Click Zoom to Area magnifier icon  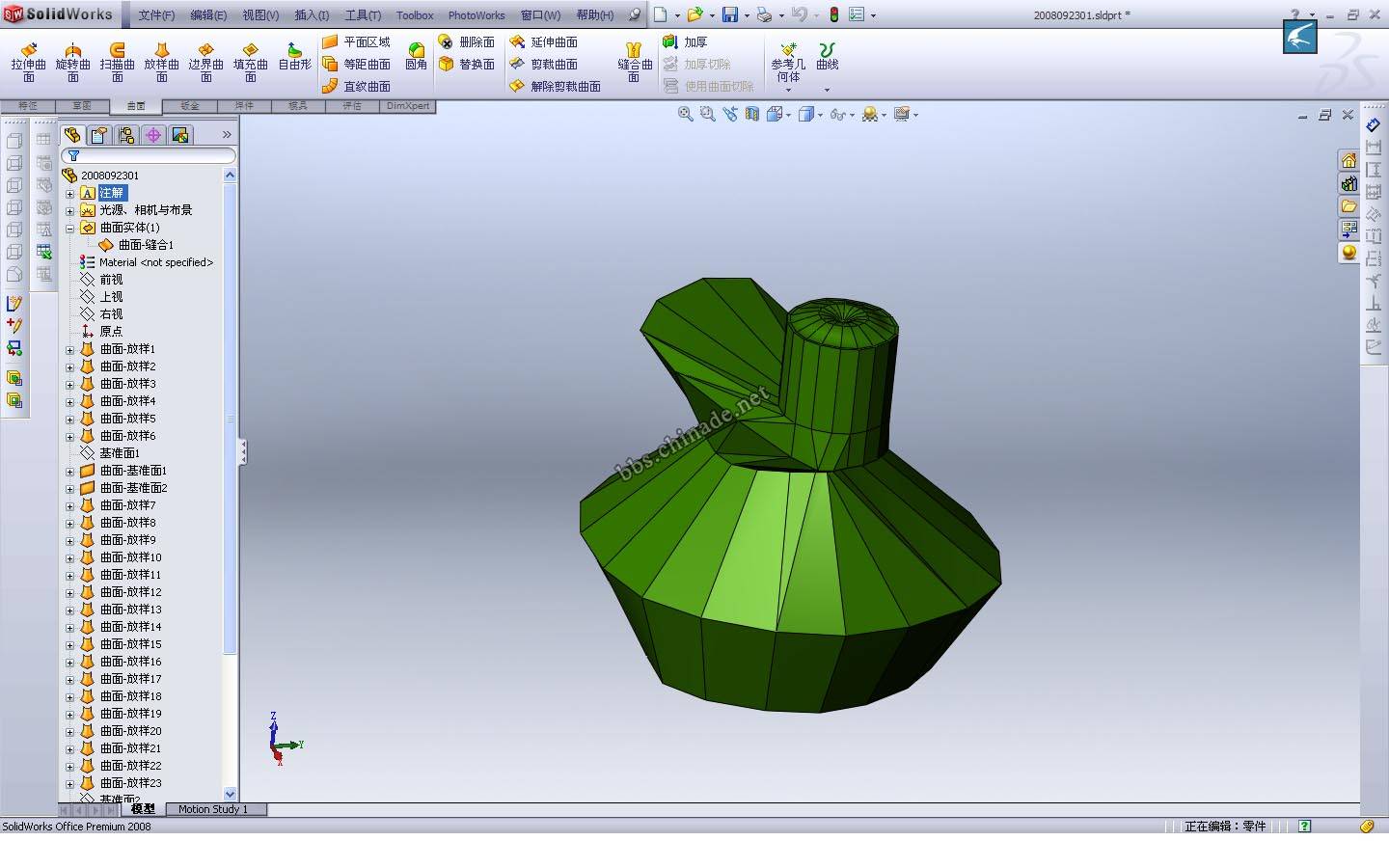(708, 114)
